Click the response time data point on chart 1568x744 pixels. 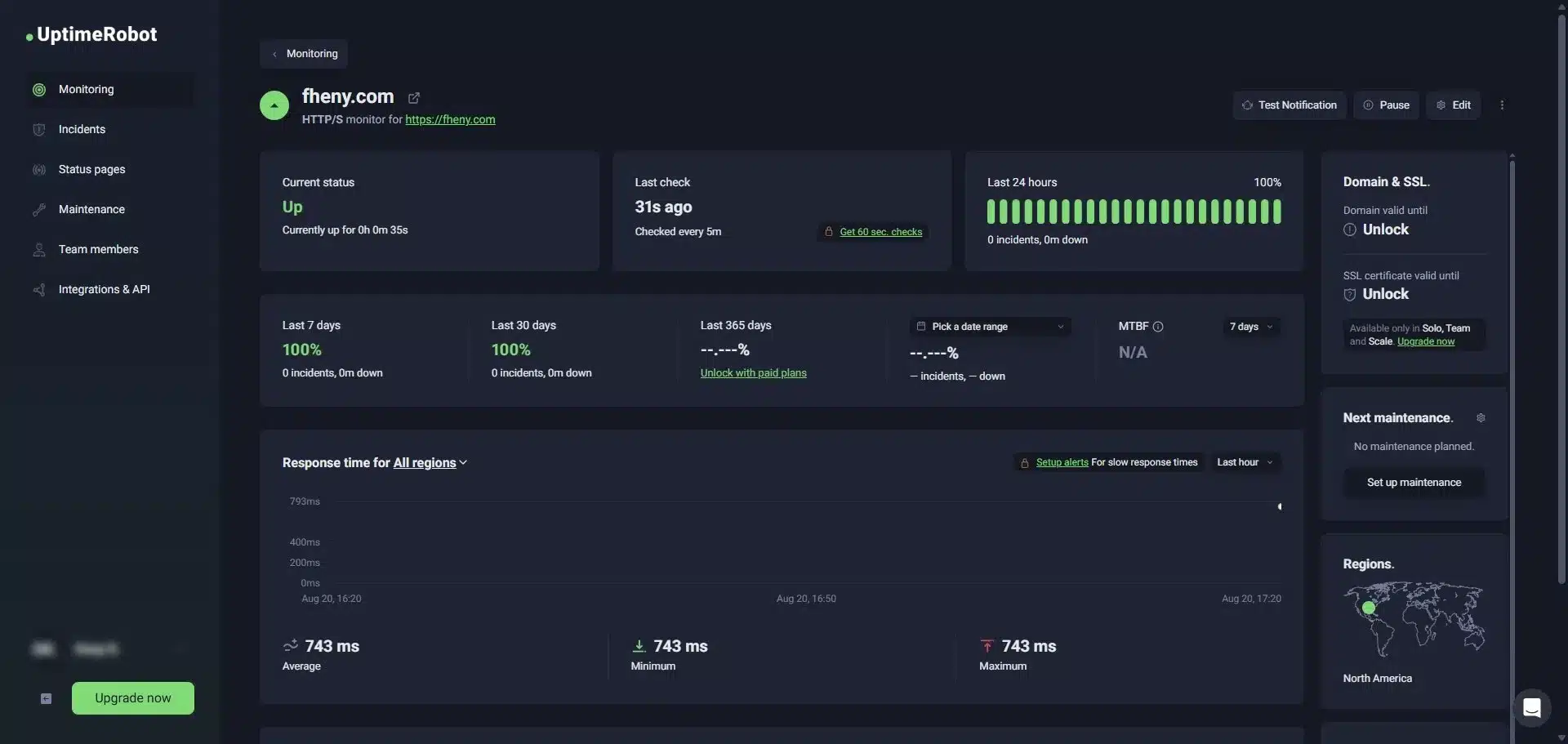[x=1280, y=507]
